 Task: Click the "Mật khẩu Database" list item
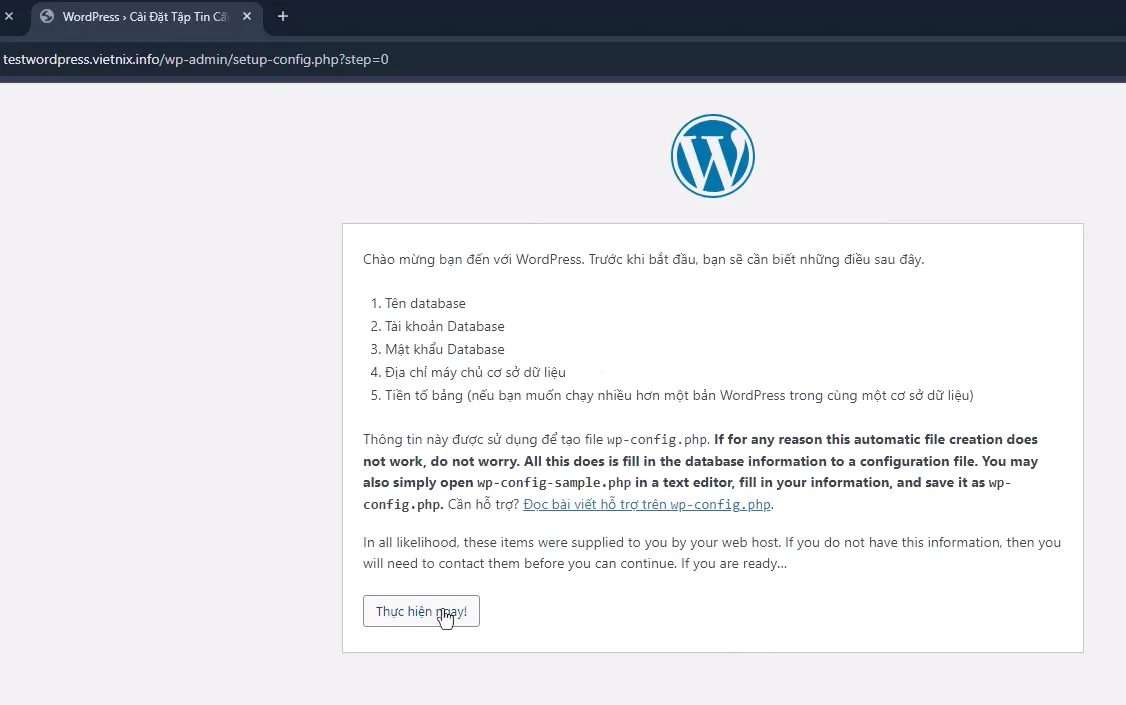[x=444, y=349]
